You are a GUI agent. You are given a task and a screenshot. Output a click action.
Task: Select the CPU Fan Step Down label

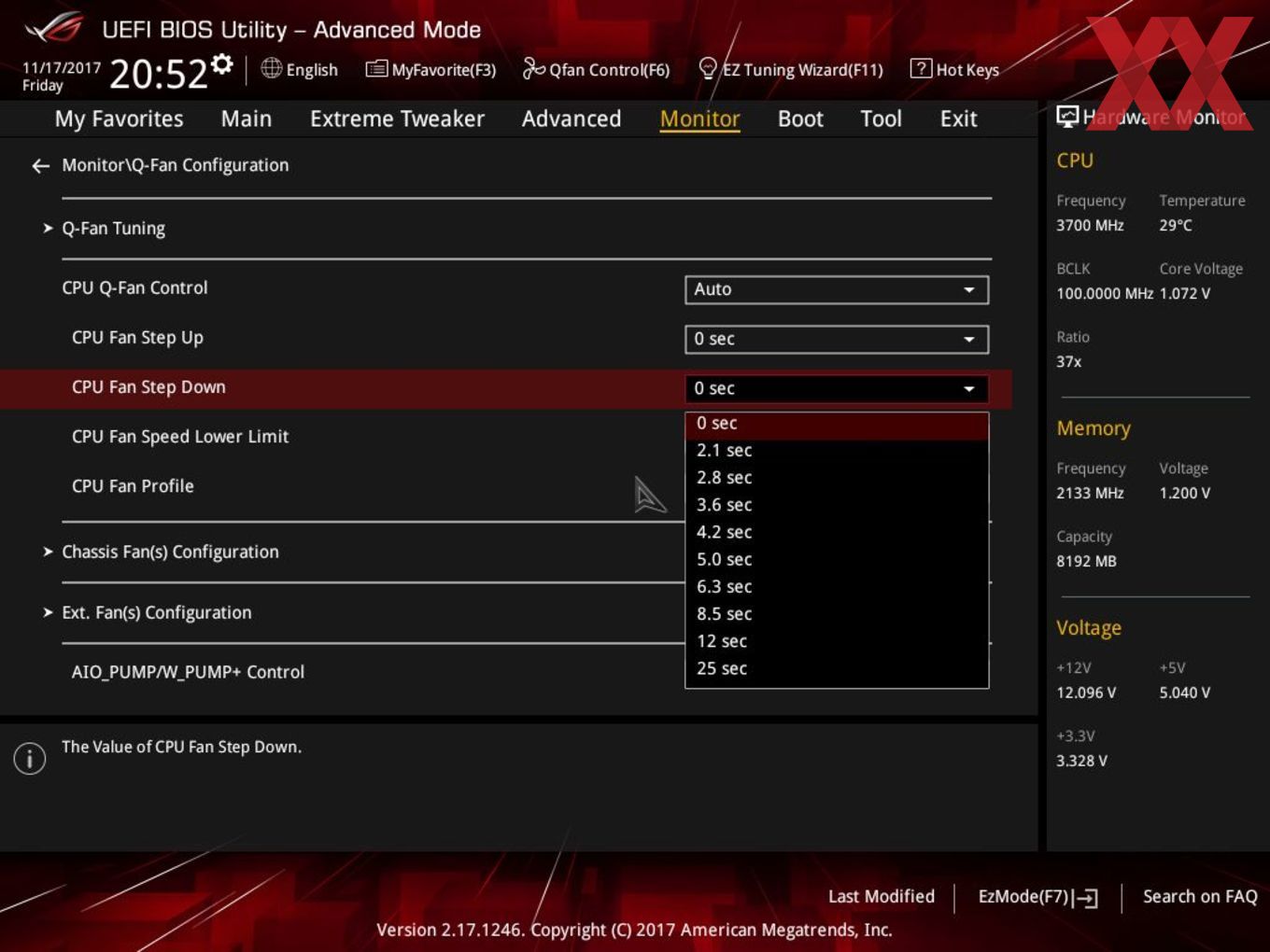(148, 387)
